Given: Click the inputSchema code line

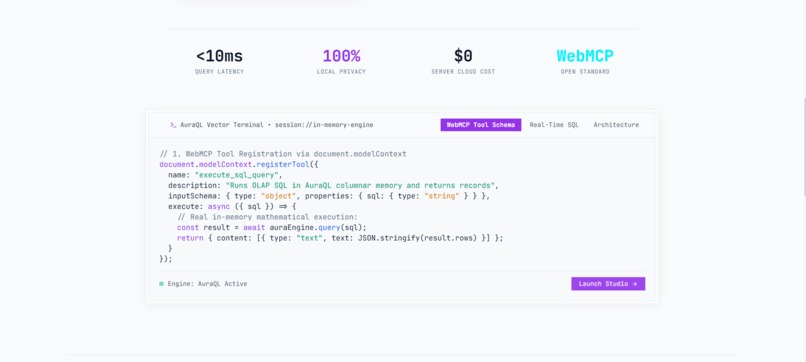Looking at the screenshot, I should click(329, 196).
